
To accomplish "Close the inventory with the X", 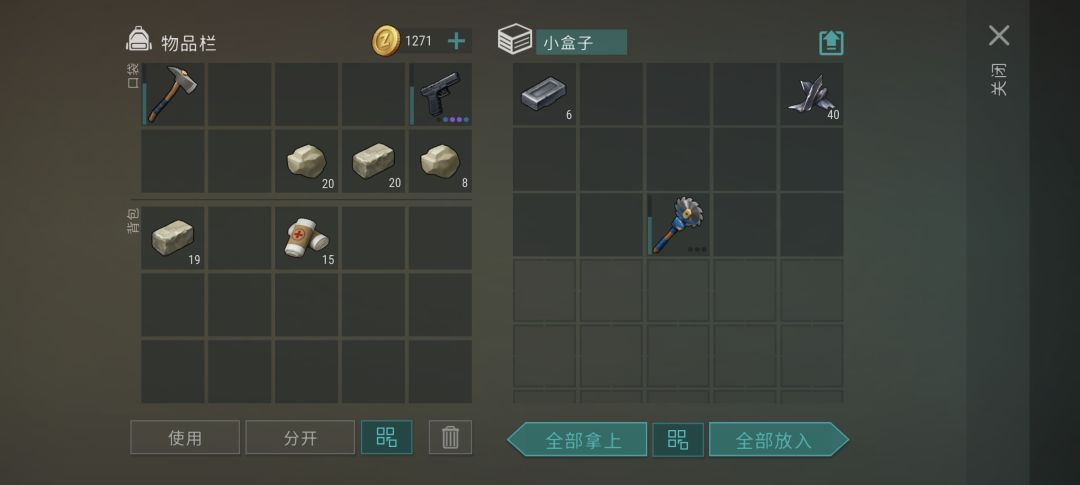I will click(x=999, y=36).
